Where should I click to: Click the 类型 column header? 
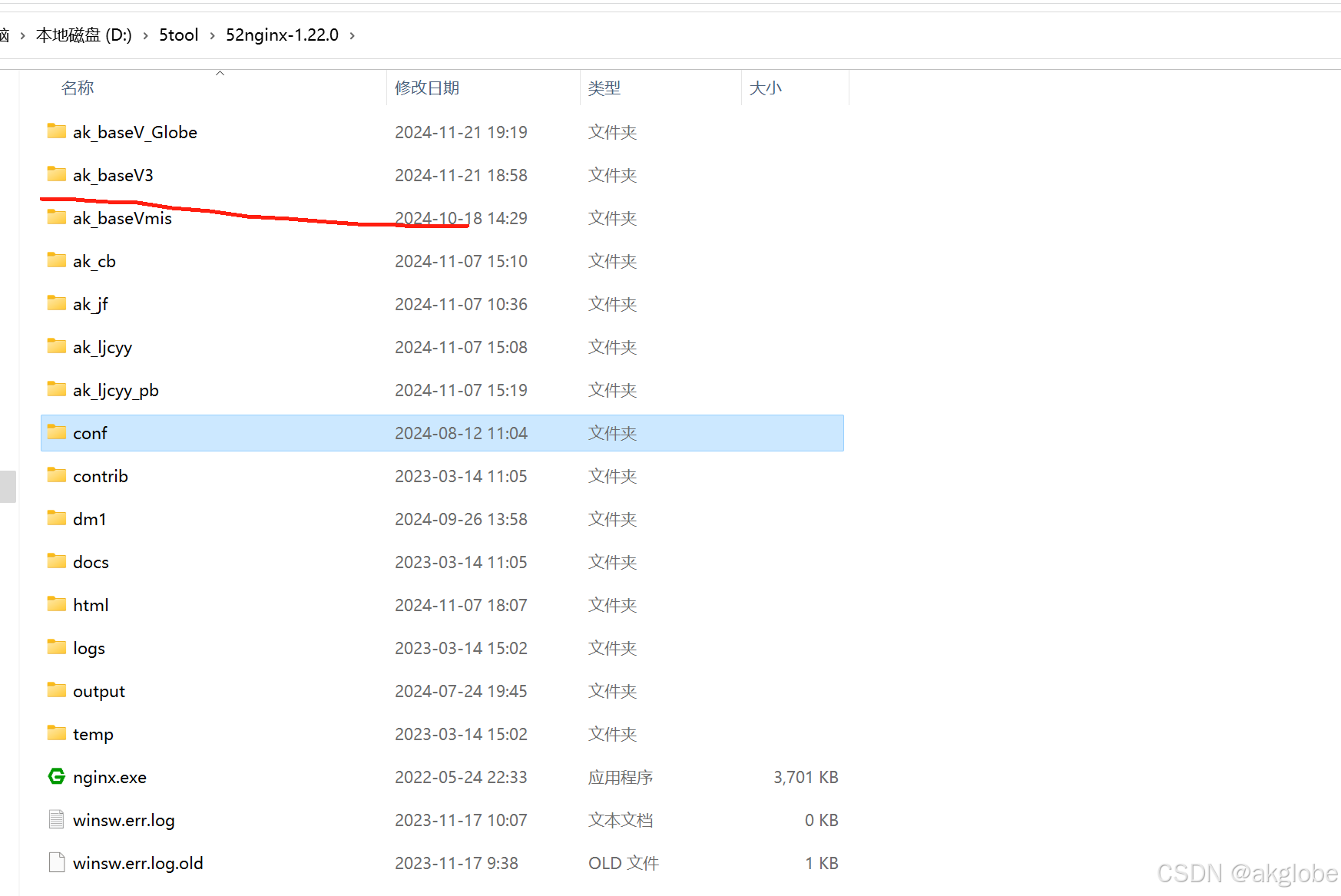tap(604, 88)
